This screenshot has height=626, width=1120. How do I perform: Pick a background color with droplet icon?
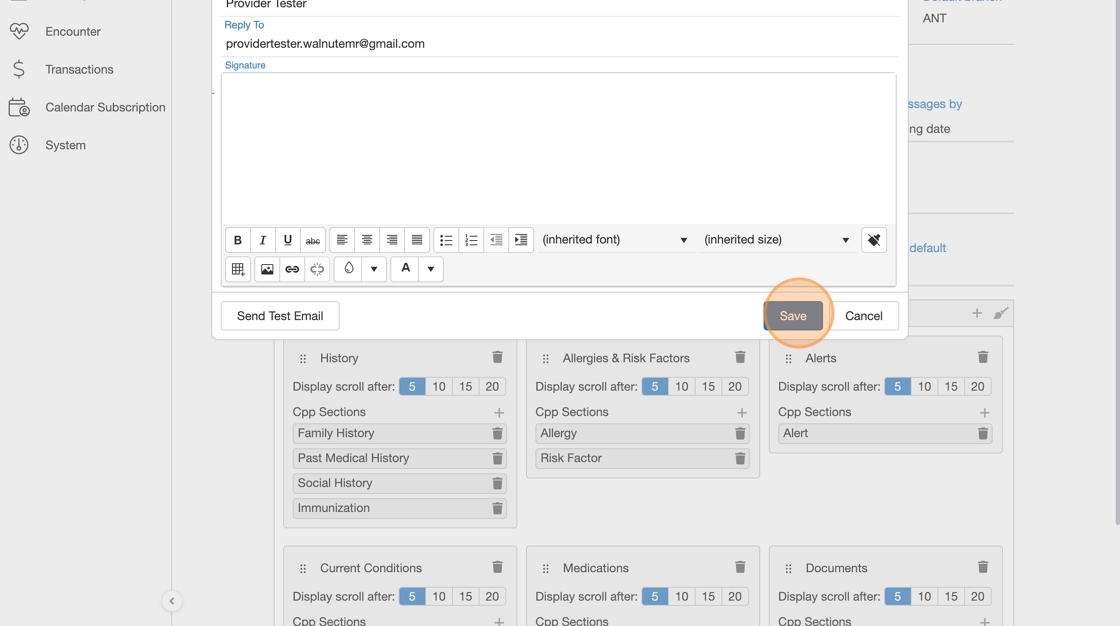pyautogui.click(x=349, y=269)
